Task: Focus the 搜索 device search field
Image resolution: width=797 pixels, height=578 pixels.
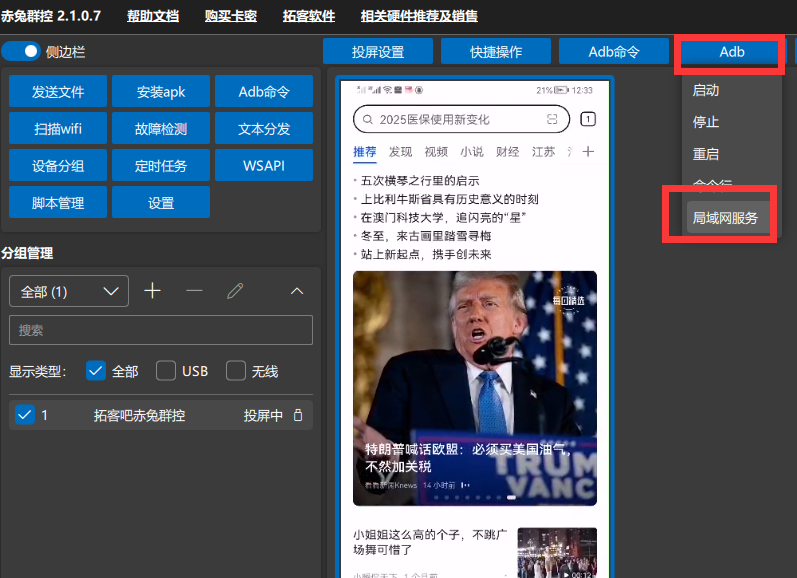Action: click(161, 330)
